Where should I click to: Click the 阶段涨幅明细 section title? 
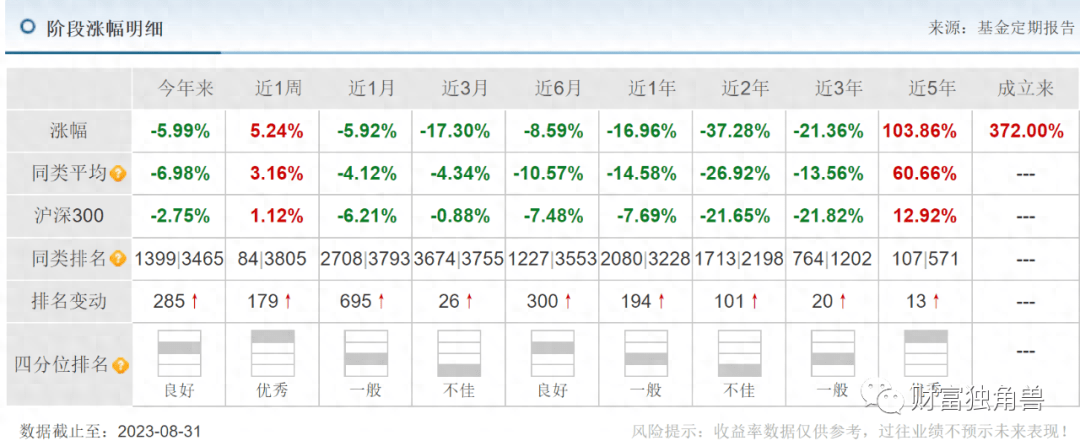[x=105, y=28]
